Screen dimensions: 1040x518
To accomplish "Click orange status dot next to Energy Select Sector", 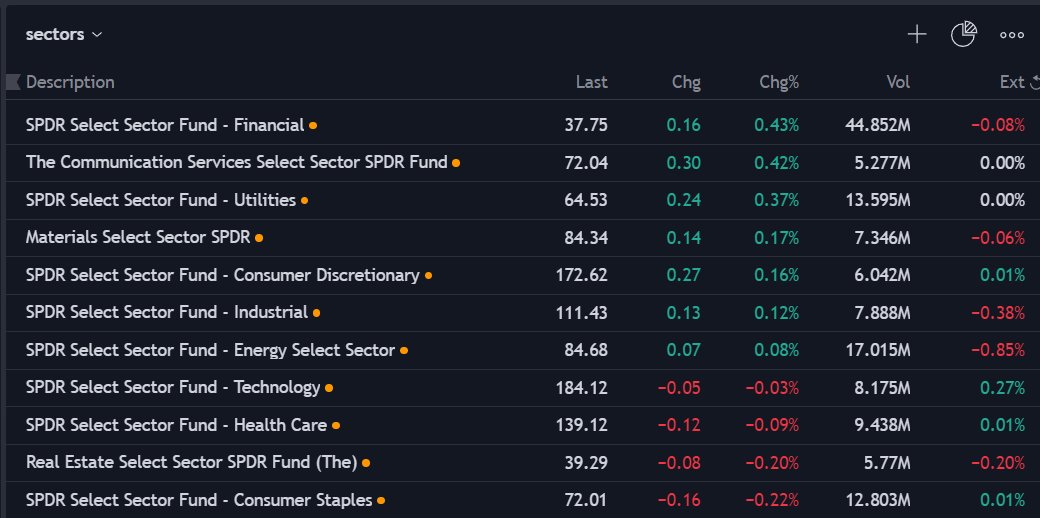I will tap(404, 350).
